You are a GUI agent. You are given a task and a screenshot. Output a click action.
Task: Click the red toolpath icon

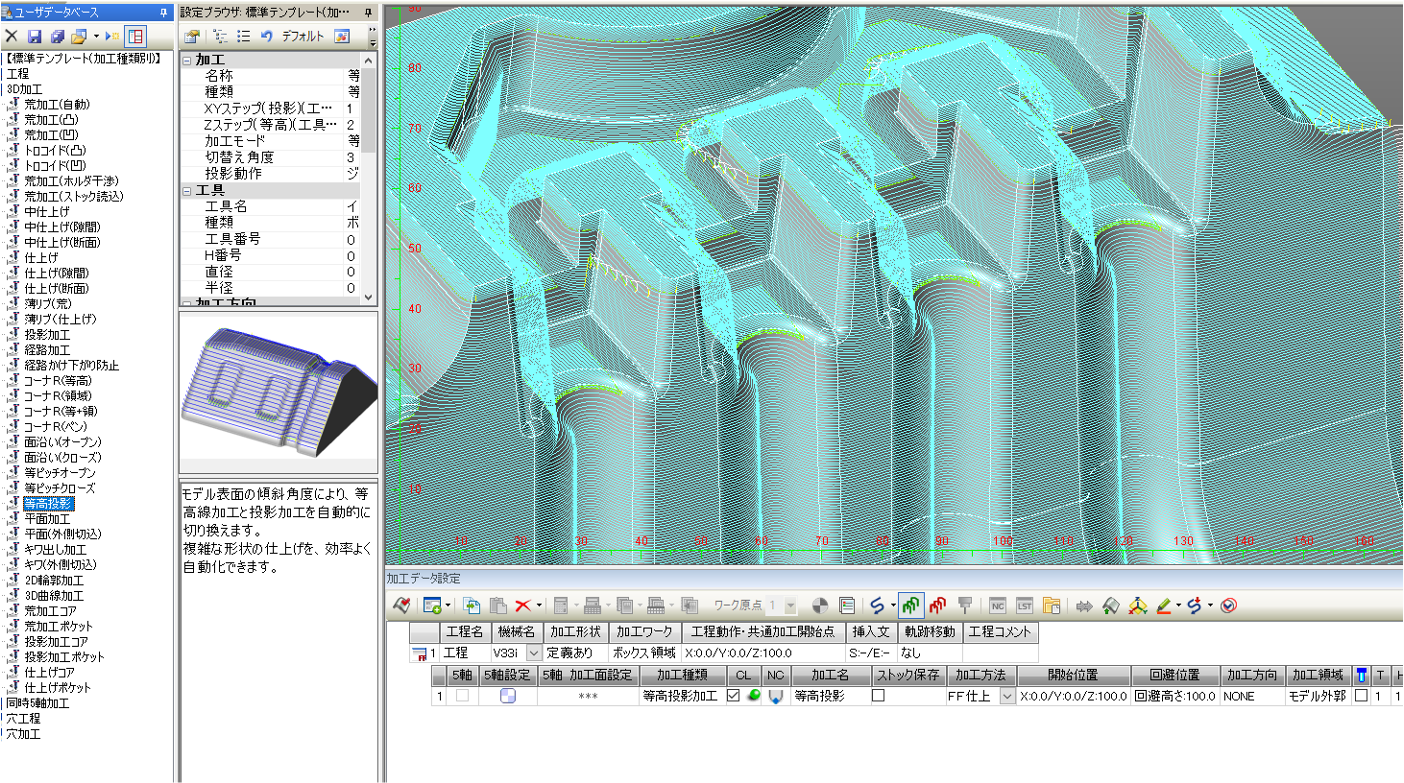point(938,605)
